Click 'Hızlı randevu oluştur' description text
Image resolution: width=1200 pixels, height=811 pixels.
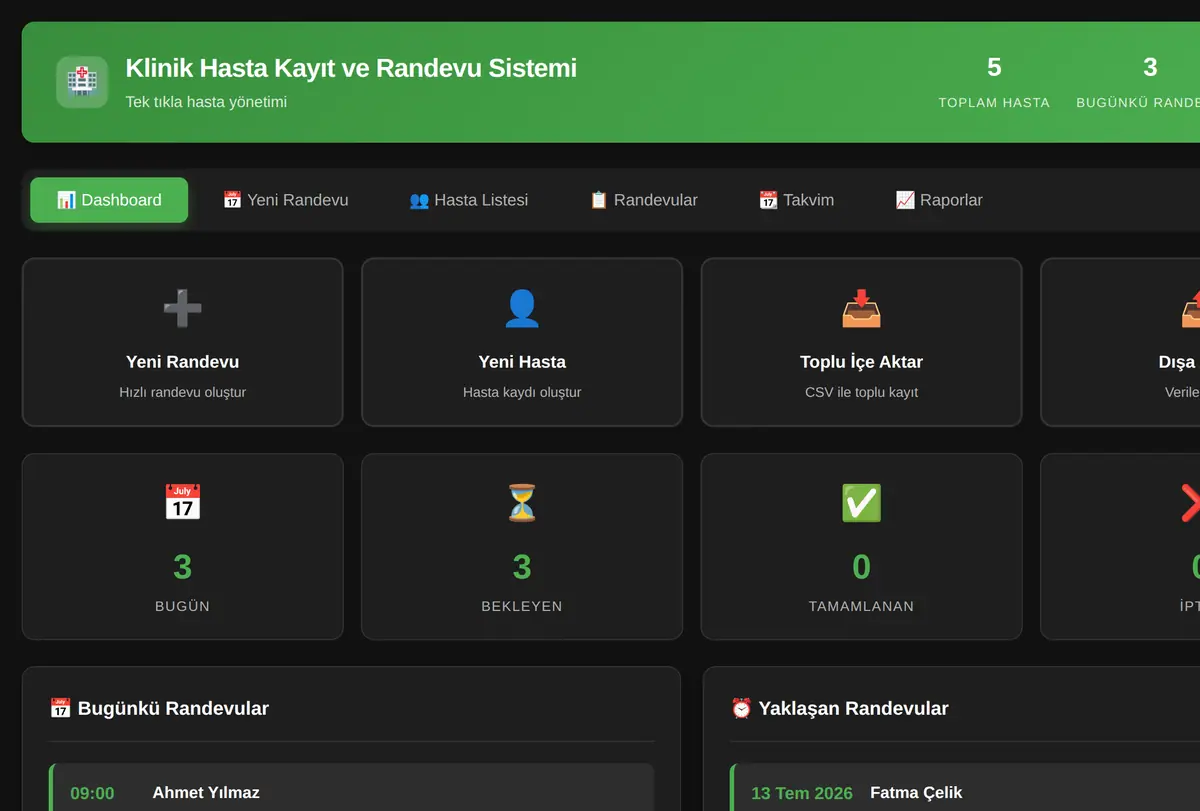(182, 392)
